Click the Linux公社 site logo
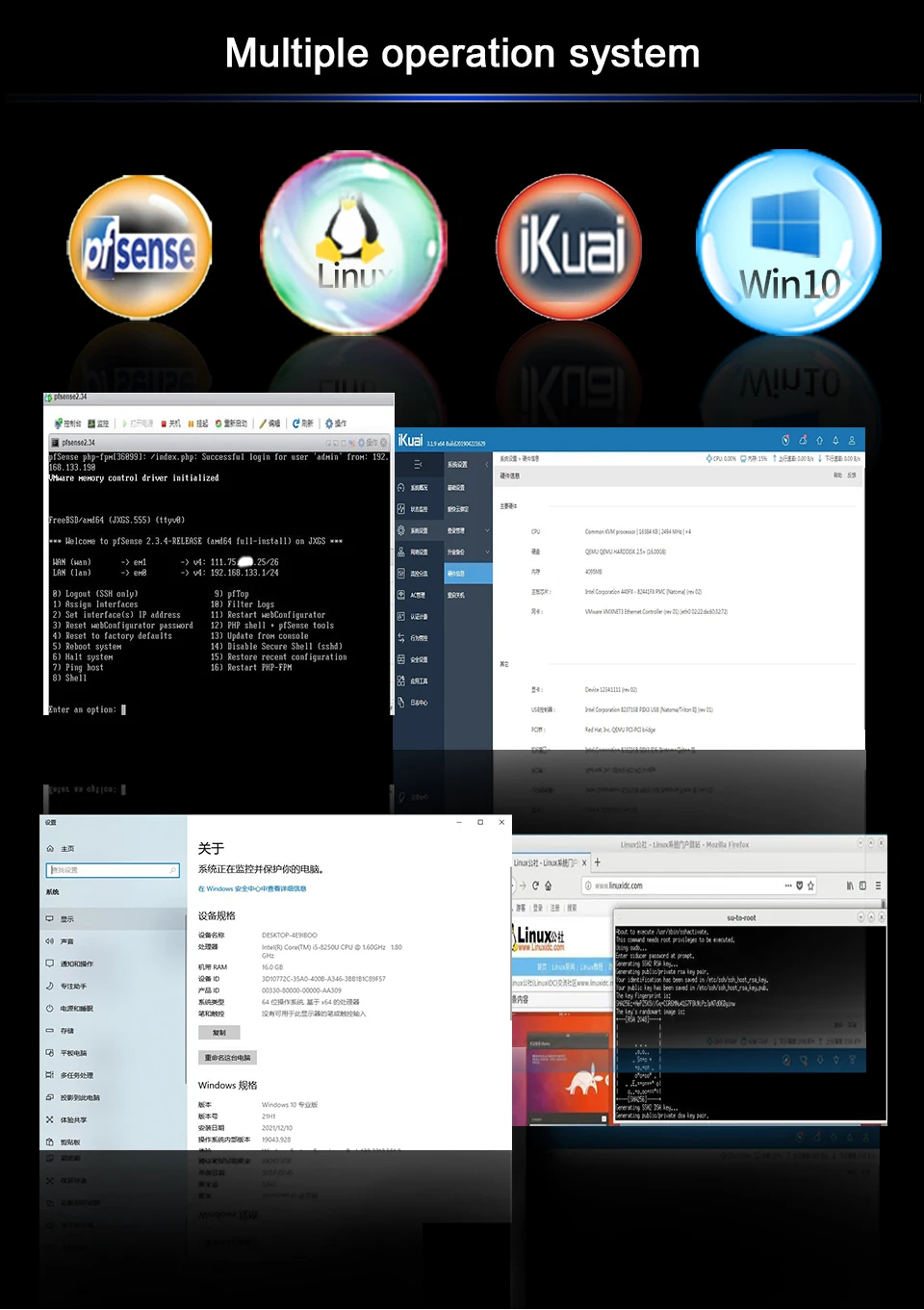Image resolution: width=924 pixels, height=1310 pixels. [x=538, y=938]
